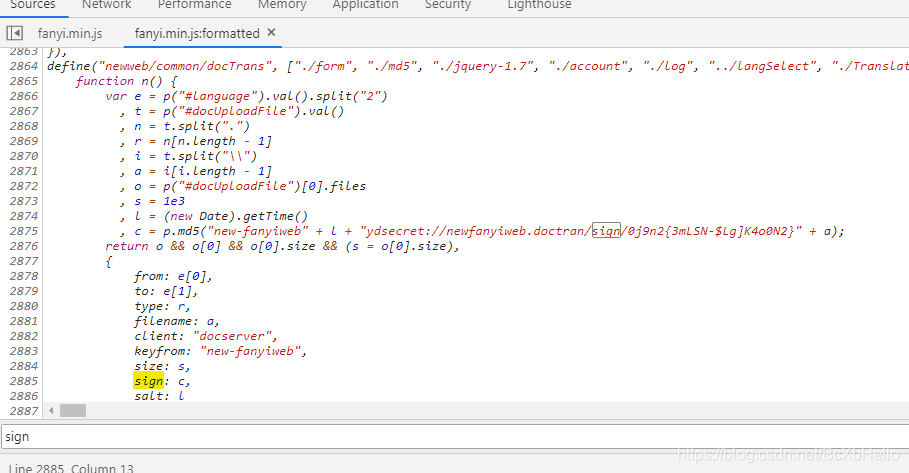Click the "./md5" dependency string
The image size is (909, 473).
[393, 66]
